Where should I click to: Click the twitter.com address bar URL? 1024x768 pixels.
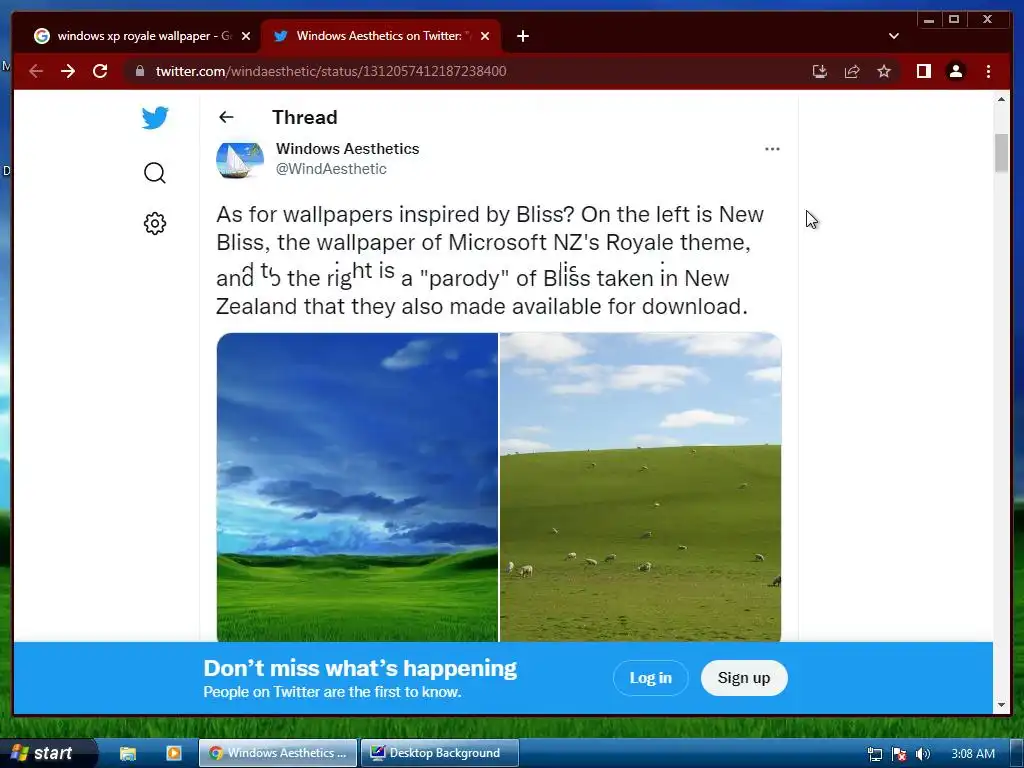coord(331,71)
